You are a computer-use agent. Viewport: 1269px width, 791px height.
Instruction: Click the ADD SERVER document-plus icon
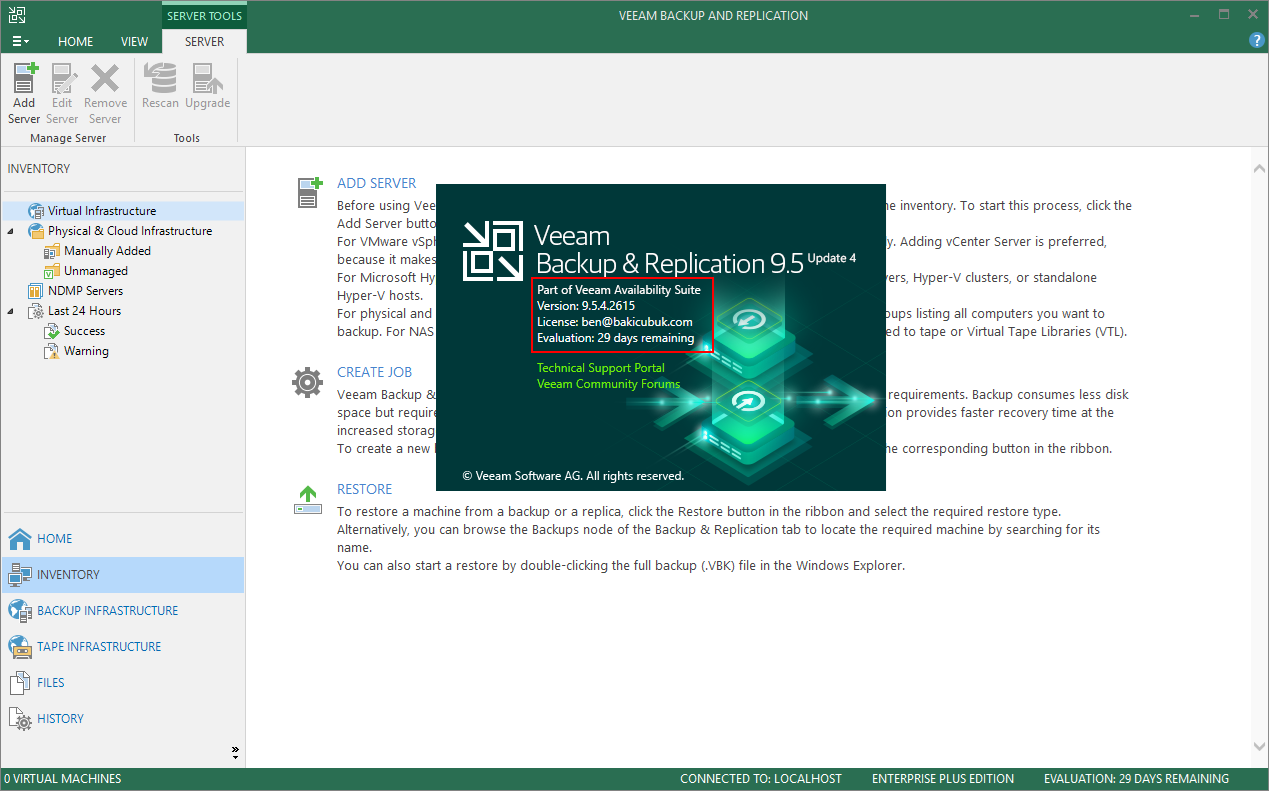(309, 192)
